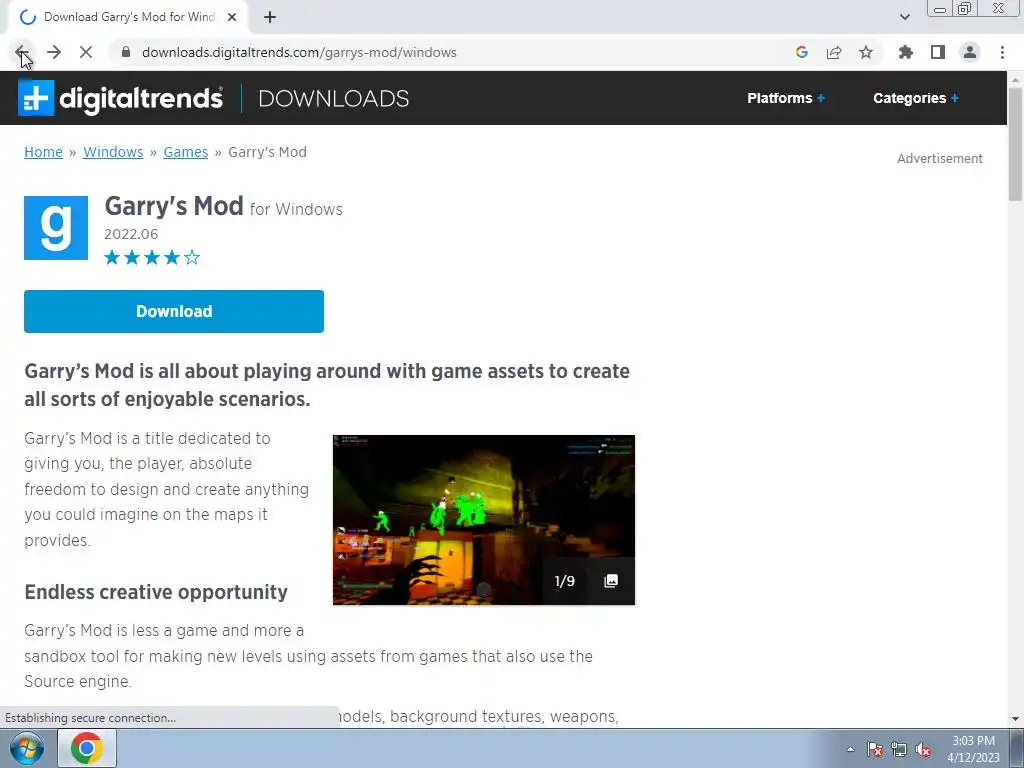
Task: Open the Garry's Mod screenshot thumbnail
Action: point(484,520)
